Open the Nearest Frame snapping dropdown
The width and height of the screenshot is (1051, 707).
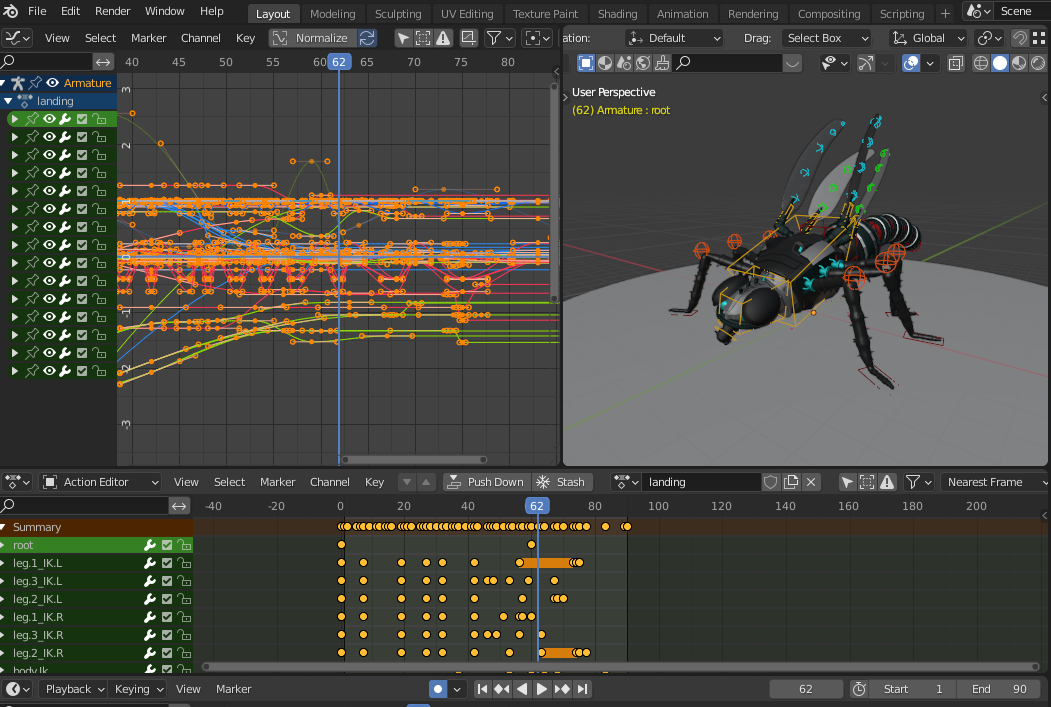click(994, 481)
